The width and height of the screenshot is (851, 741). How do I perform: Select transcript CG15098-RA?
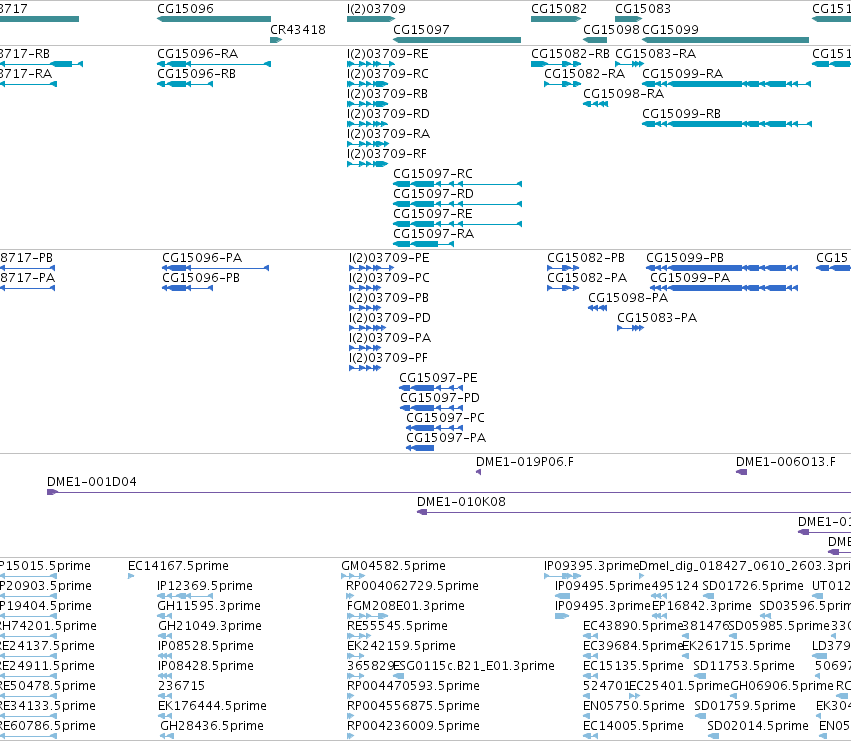[x=624, y=94]
